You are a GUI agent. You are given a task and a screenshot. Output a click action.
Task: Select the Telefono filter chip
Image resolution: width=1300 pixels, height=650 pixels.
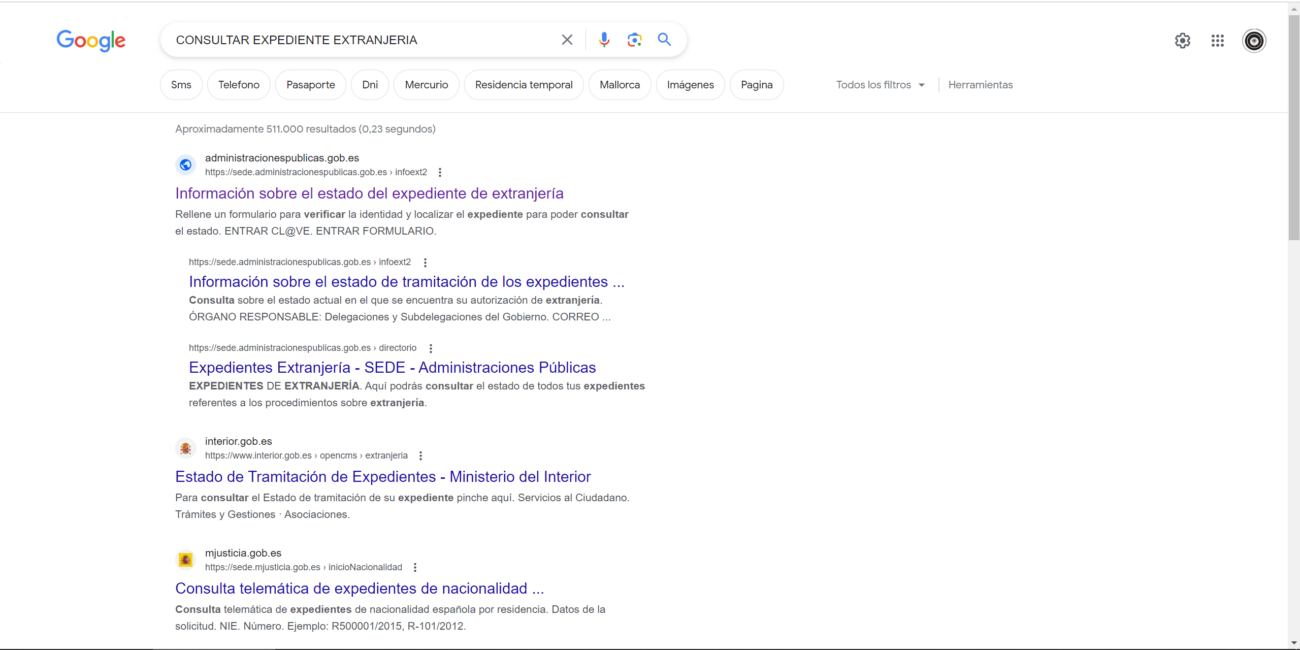click(239, 85)
